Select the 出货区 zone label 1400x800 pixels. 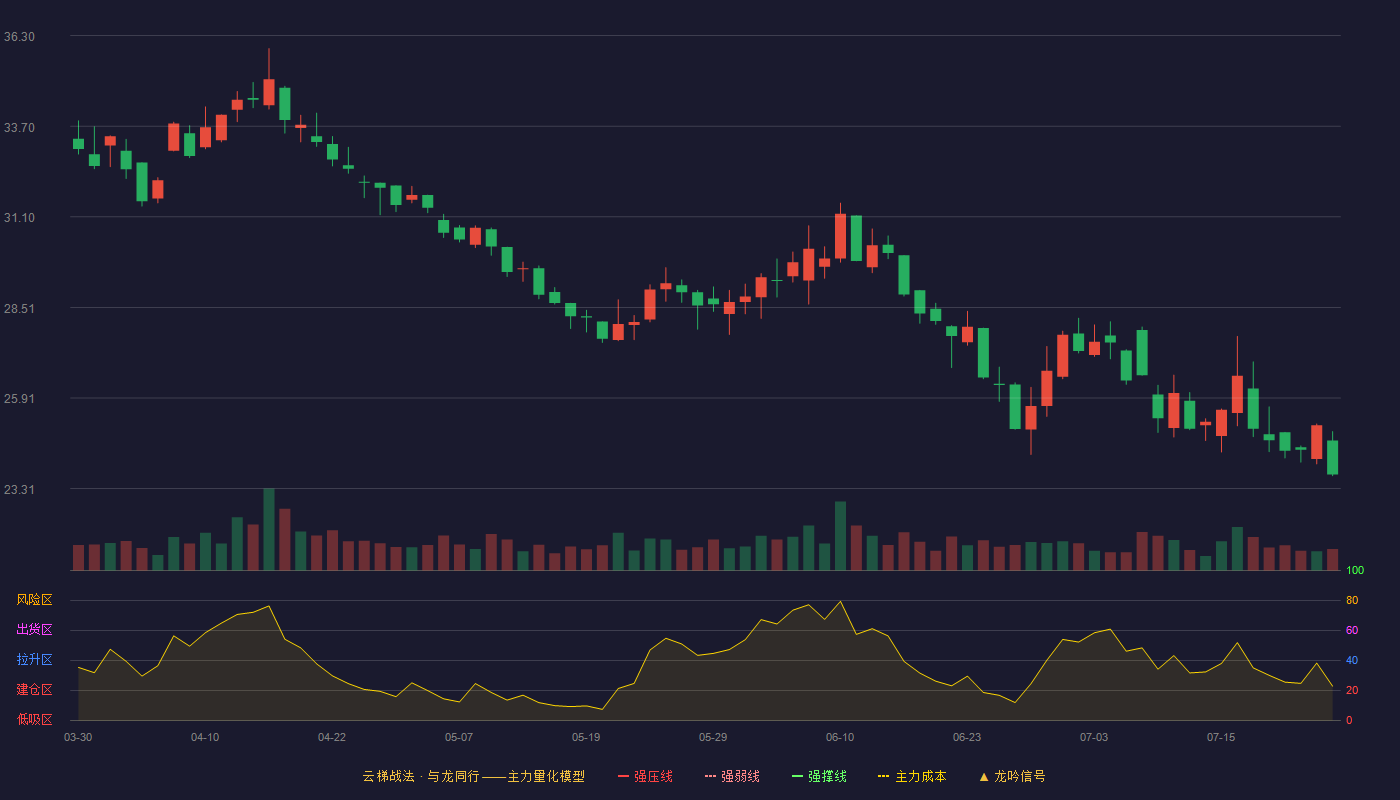(x=34, y=630)
